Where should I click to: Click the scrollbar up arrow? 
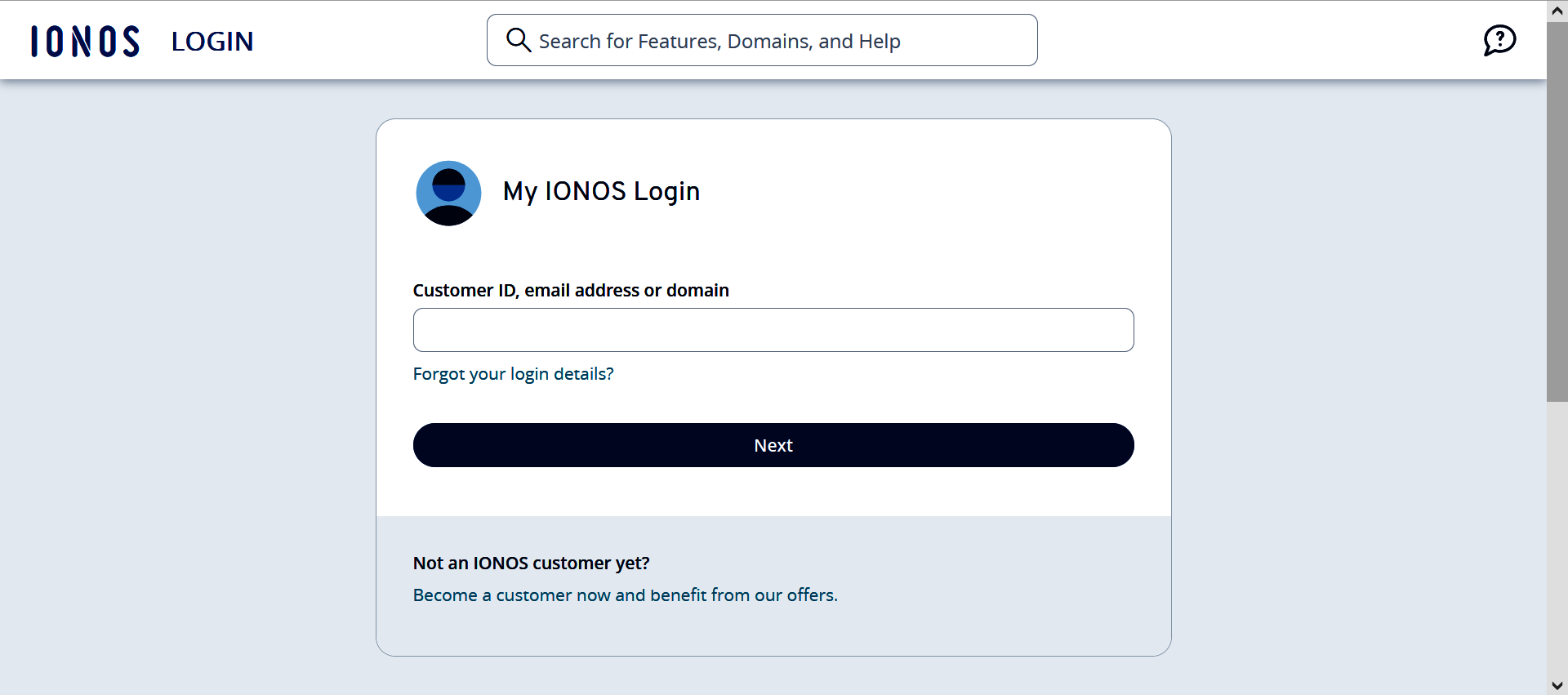tap(1557, 11)
